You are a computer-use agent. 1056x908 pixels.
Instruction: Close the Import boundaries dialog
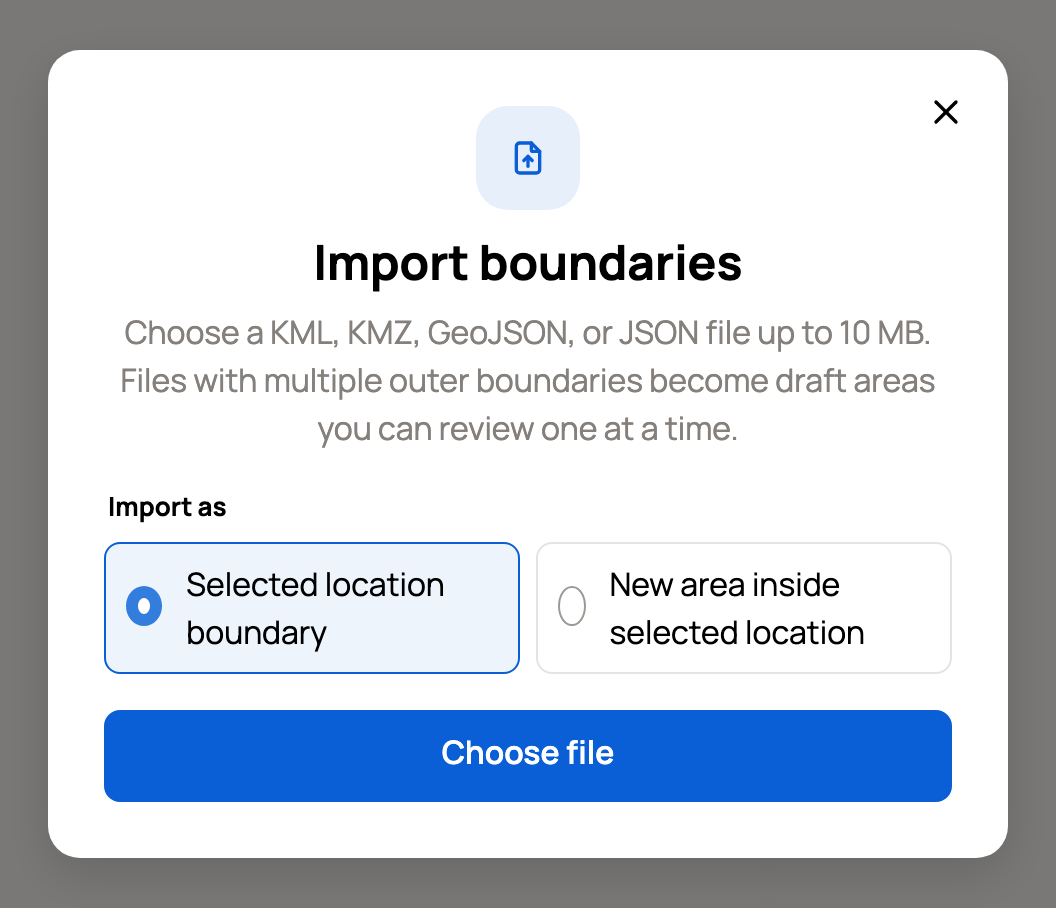(x=946, y=112)
